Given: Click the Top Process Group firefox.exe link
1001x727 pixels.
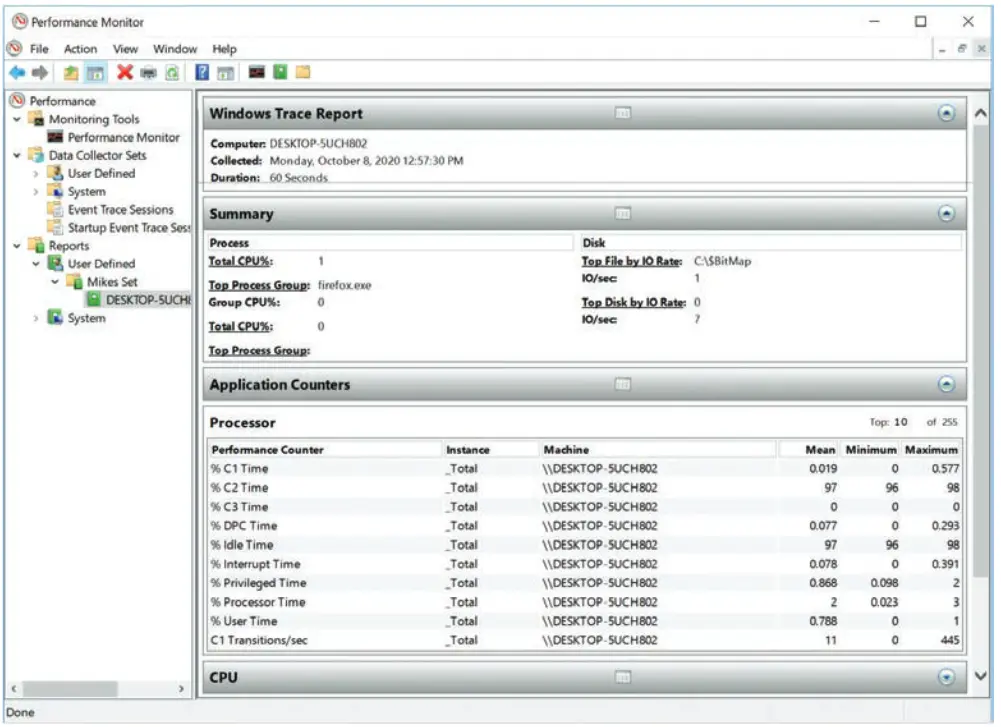Looking at the screenshot, I should tap(258, 285).
